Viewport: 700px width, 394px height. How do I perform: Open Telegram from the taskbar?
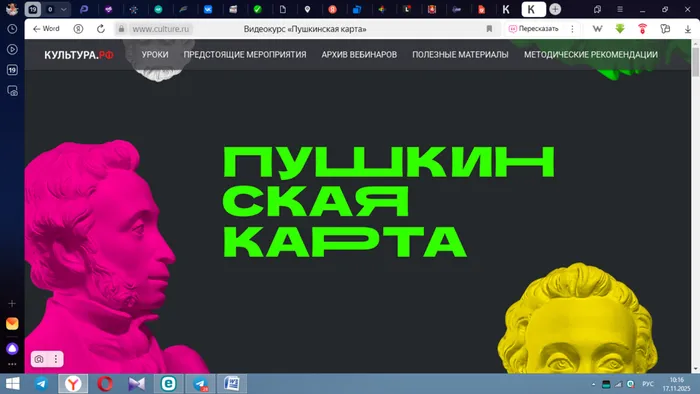pyautogui.click(x=42, y=384)
